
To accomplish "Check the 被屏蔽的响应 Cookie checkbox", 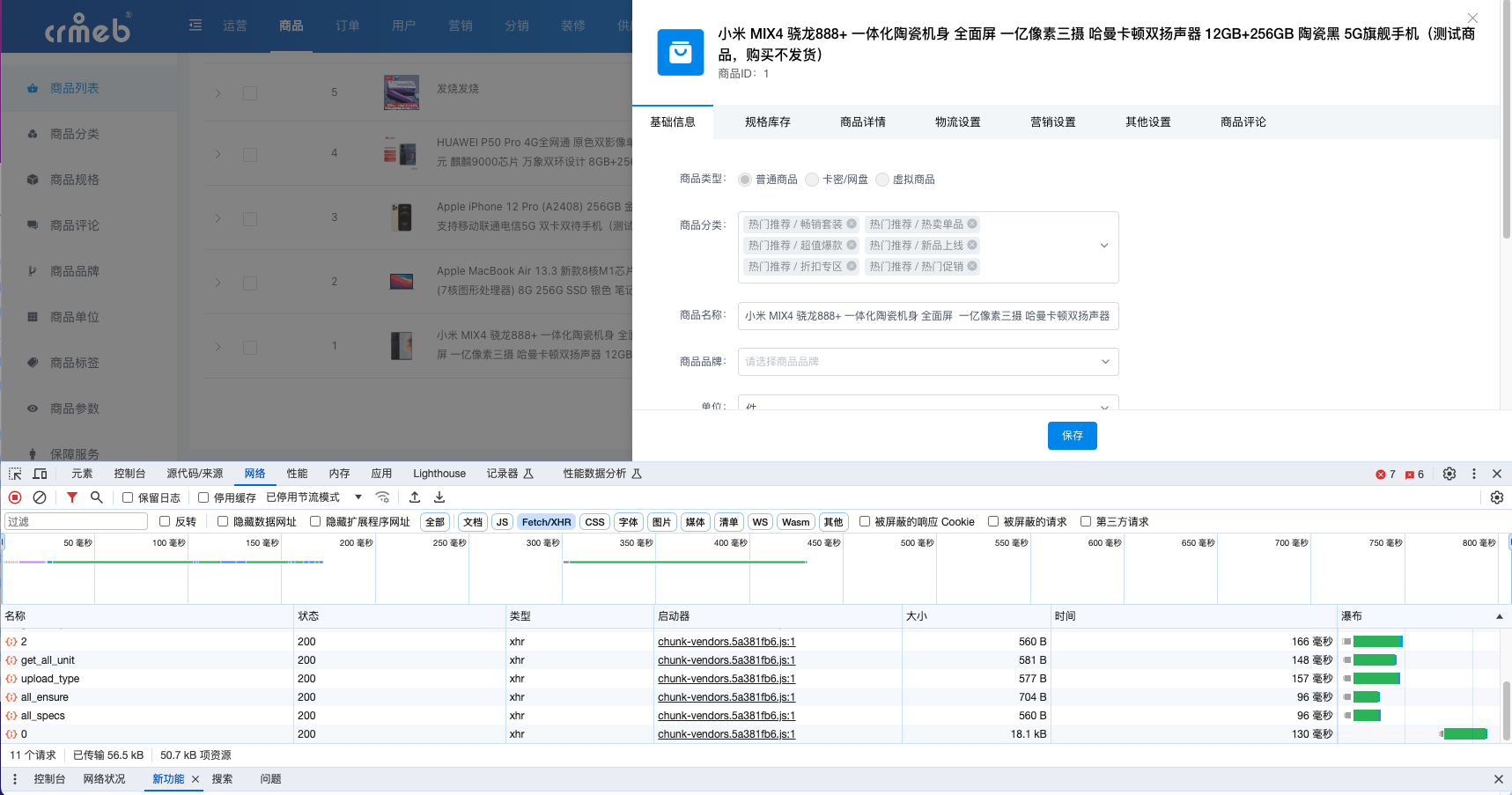I will click(865, 521).
